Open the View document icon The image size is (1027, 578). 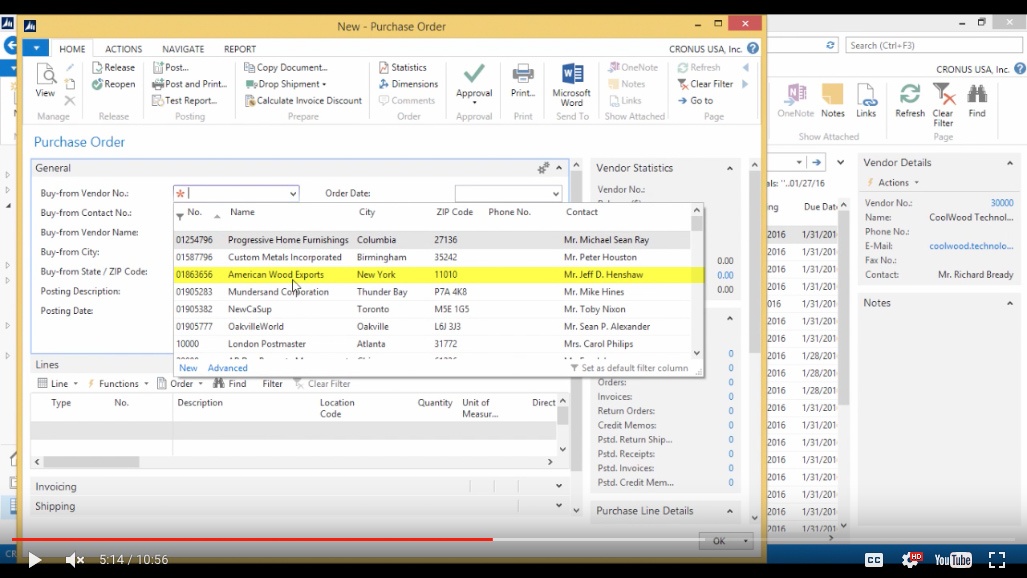(x=45, y=81)
